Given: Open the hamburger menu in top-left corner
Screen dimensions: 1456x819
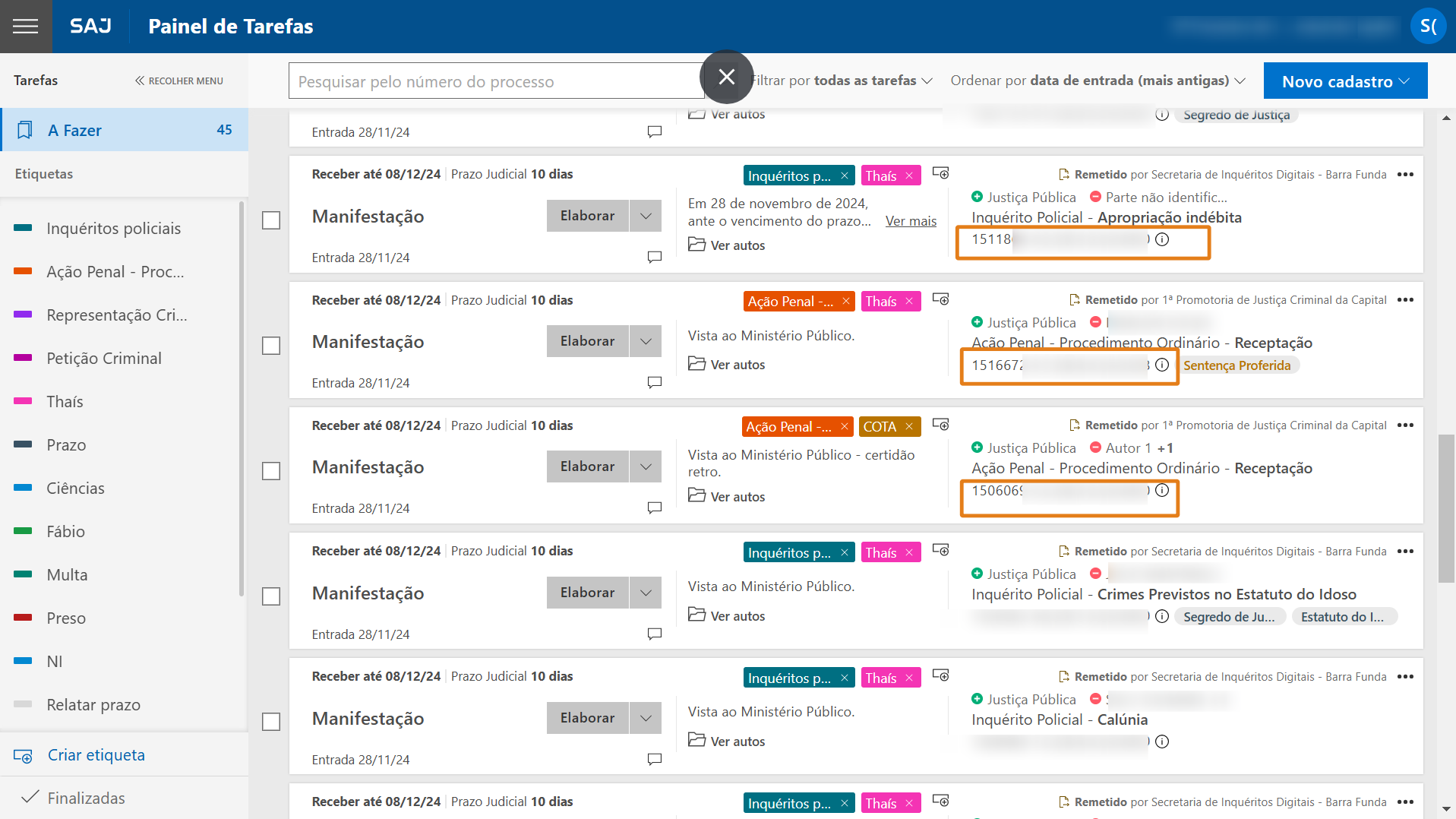Looking at the screenshot, I should [x=25, y=27].
